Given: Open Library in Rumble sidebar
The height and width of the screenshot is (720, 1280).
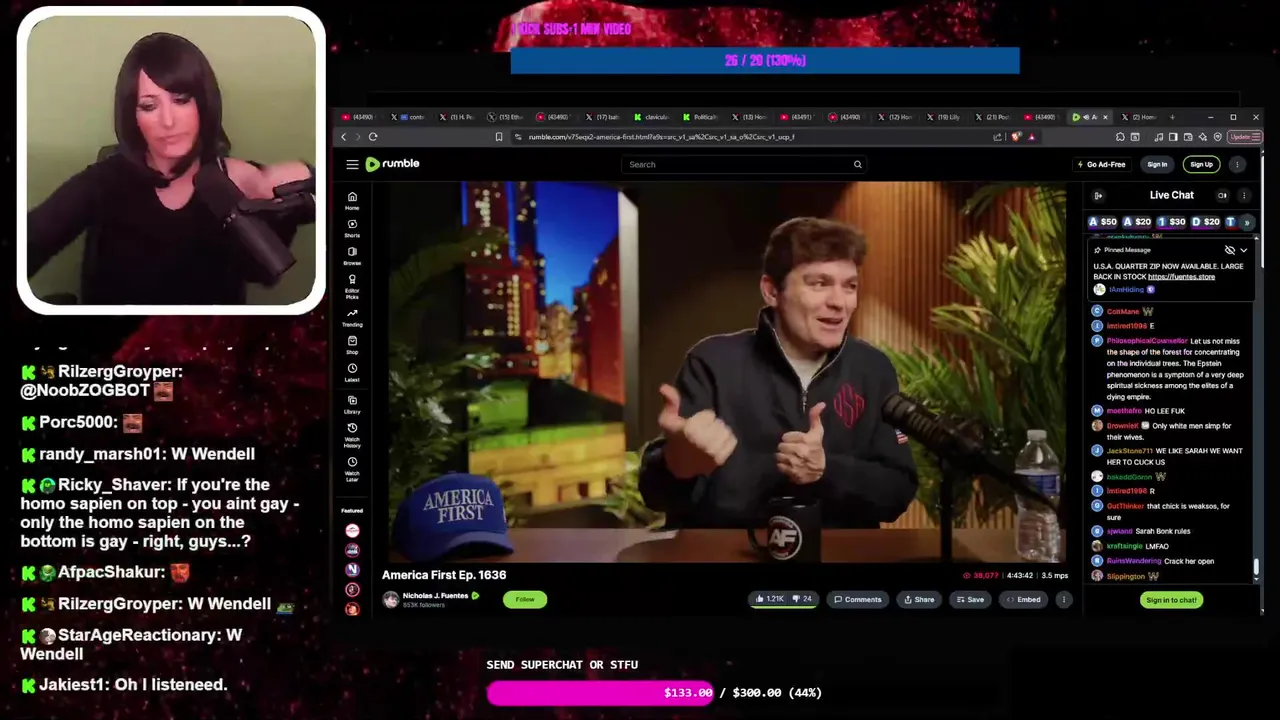Looking at the screenshot, I should (x=352, y=404).
